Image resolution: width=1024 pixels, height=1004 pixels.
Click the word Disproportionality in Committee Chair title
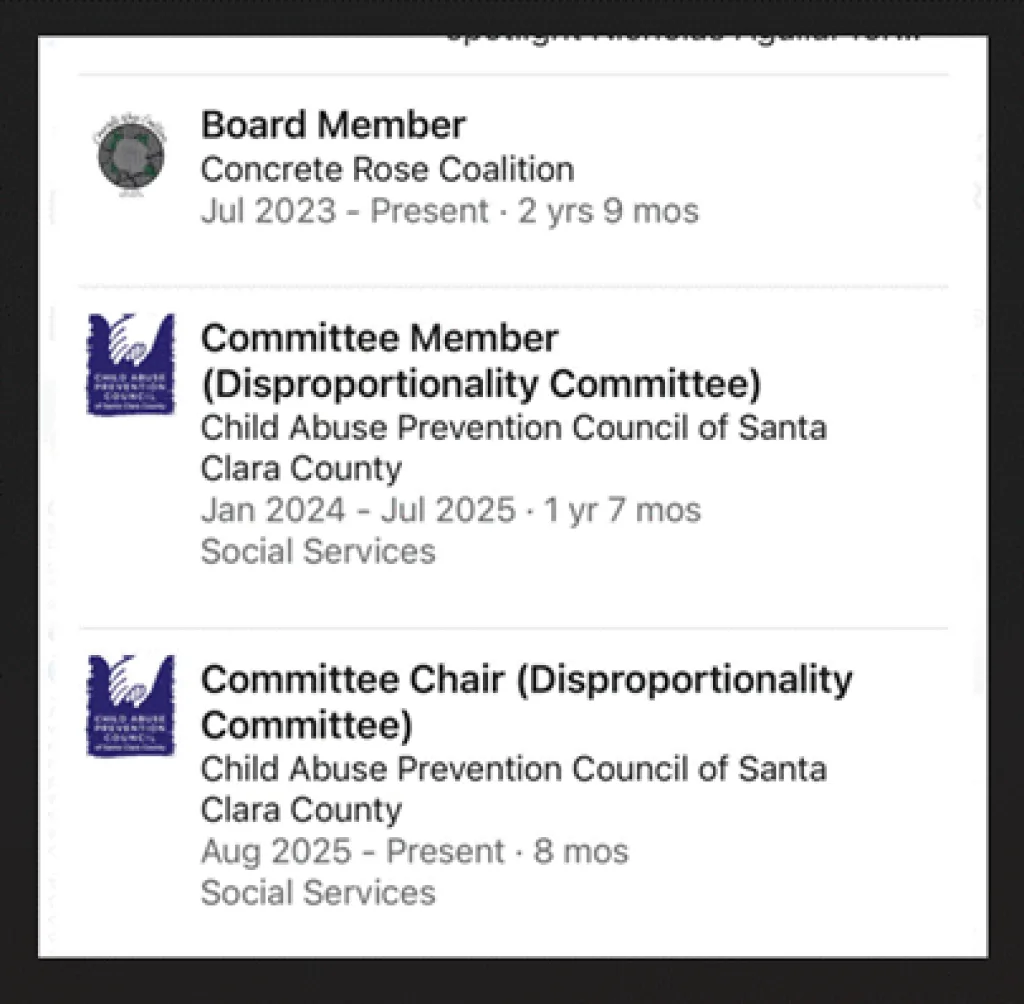point(688,680)
